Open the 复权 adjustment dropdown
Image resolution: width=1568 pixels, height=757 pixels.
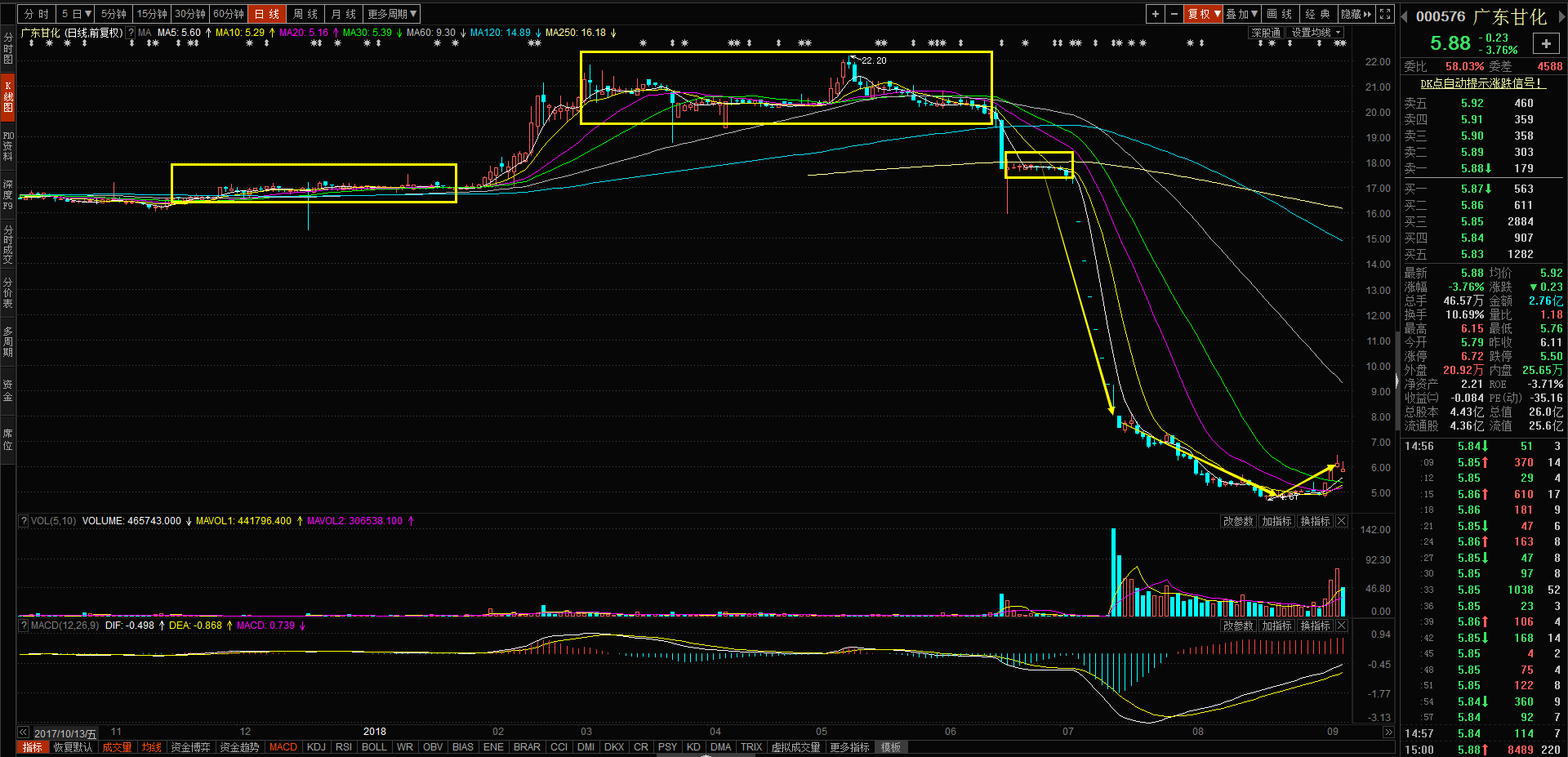1204,14
